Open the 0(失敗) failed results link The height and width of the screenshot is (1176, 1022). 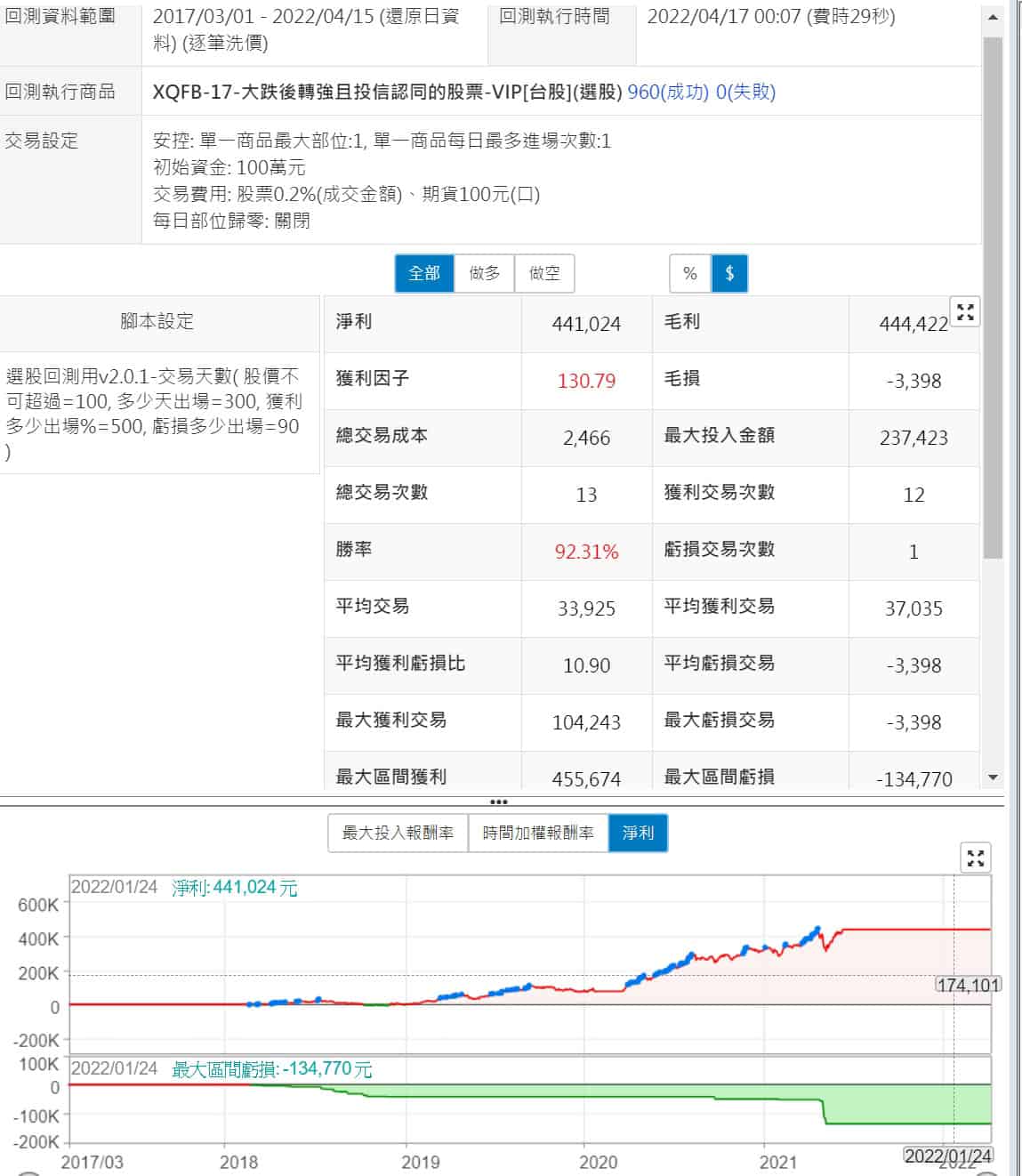click(x=745, y=92)
